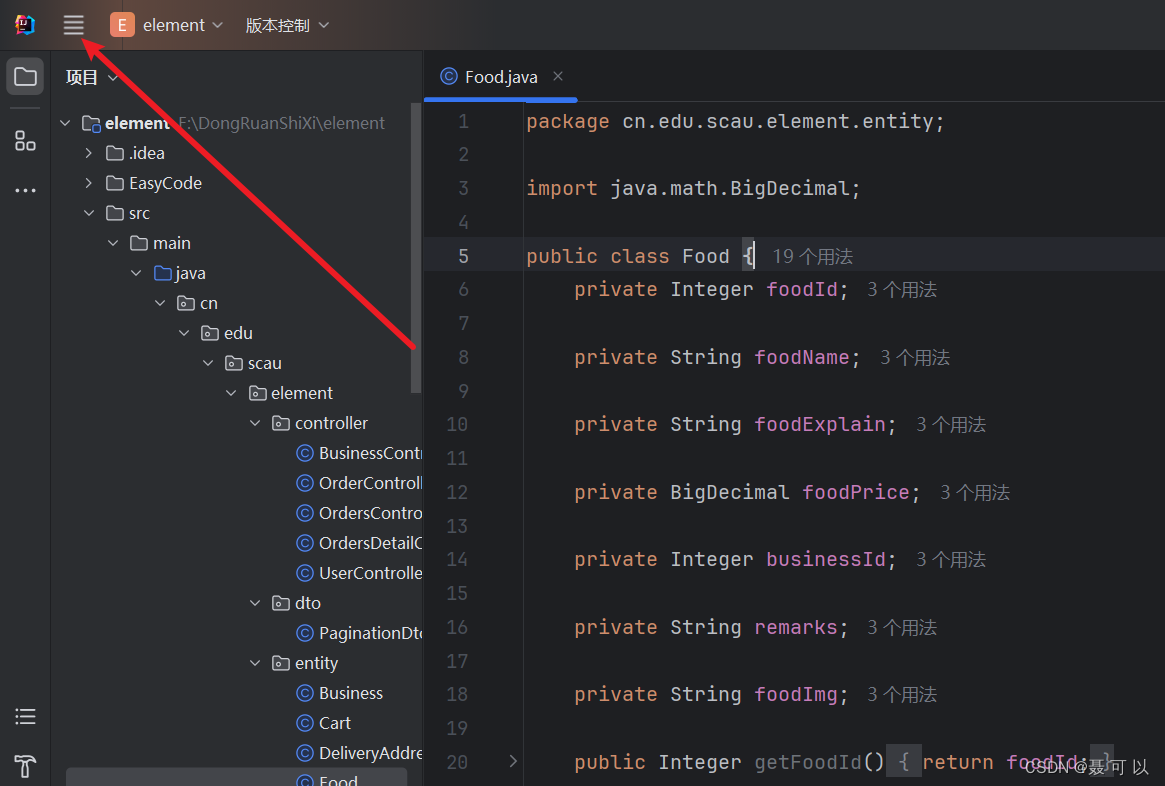Select the controller package row

coord(236,423)
